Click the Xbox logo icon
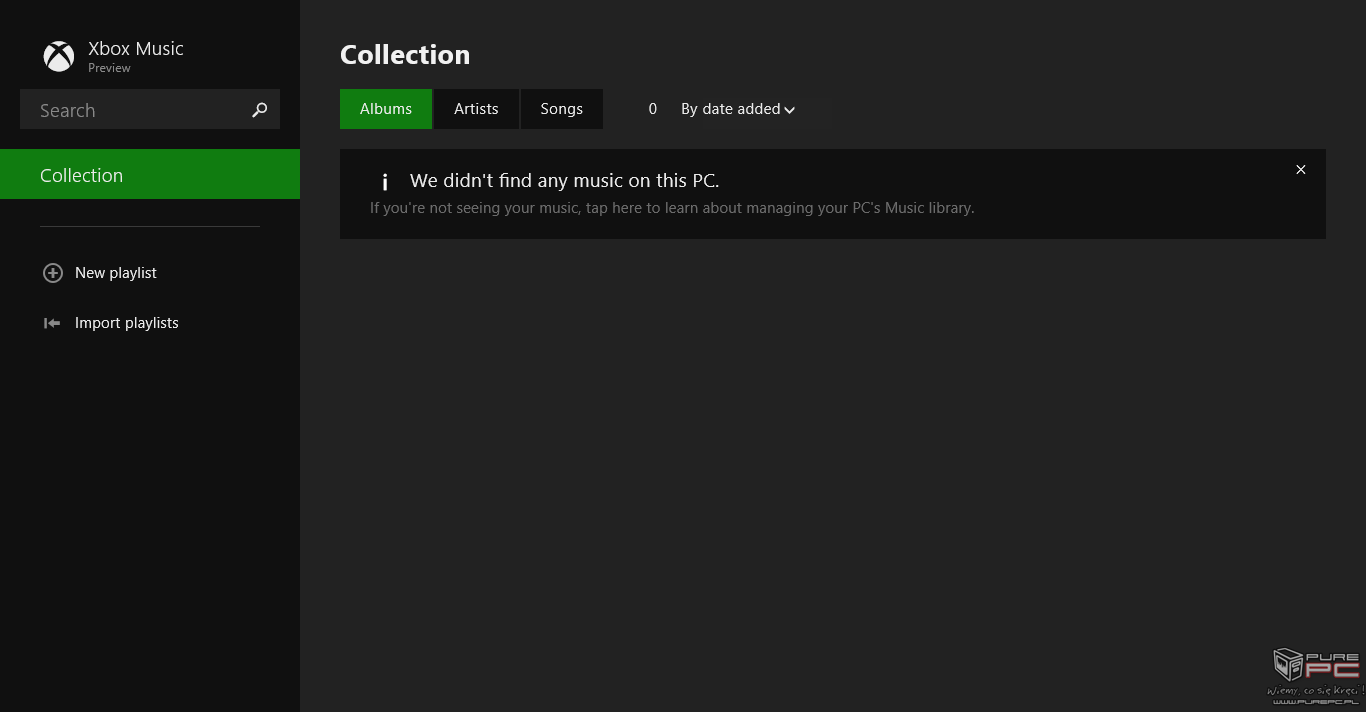Screen dimensions: 1366x712 (59, 56)
